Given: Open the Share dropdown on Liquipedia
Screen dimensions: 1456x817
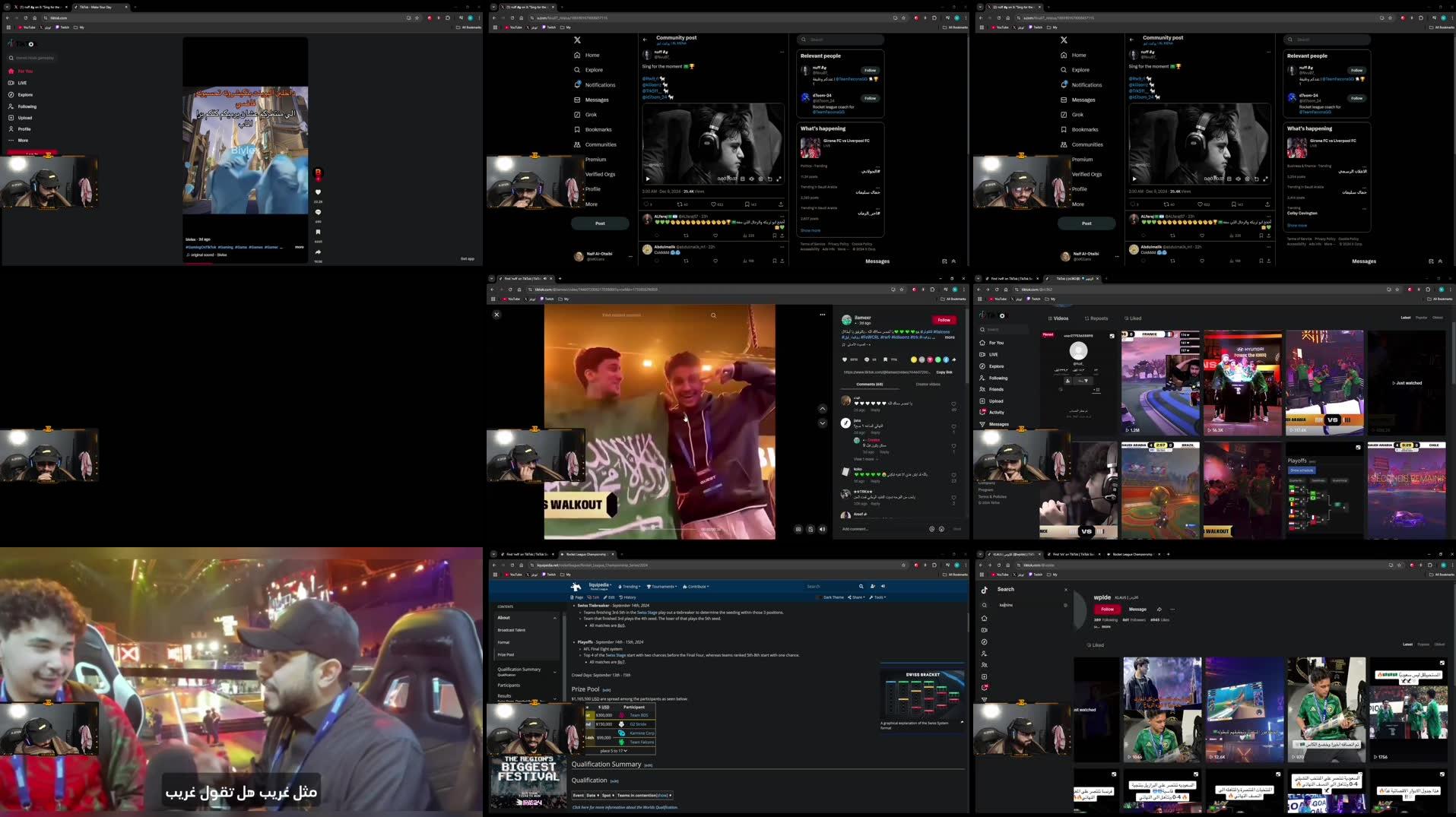Looking at the screenshot, I should click(x=858, y=597).
